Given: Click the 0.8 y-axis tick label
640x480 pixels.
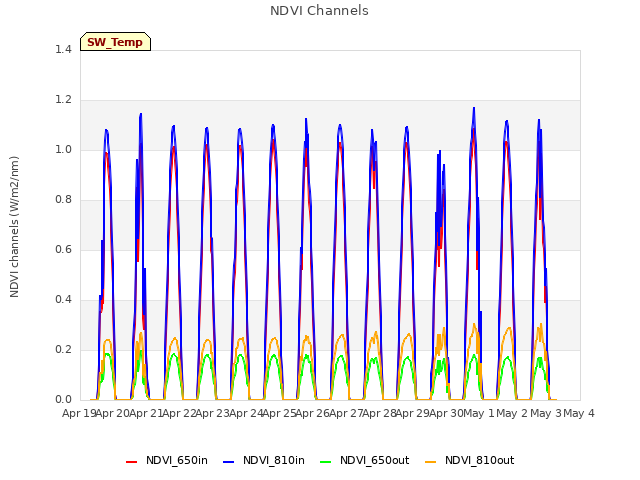Looking at the screenshot, I should [63, 200].
